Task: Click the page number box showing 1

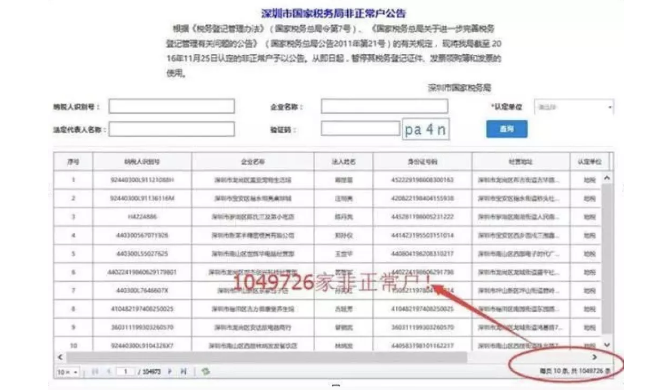Action: (125, 371)
